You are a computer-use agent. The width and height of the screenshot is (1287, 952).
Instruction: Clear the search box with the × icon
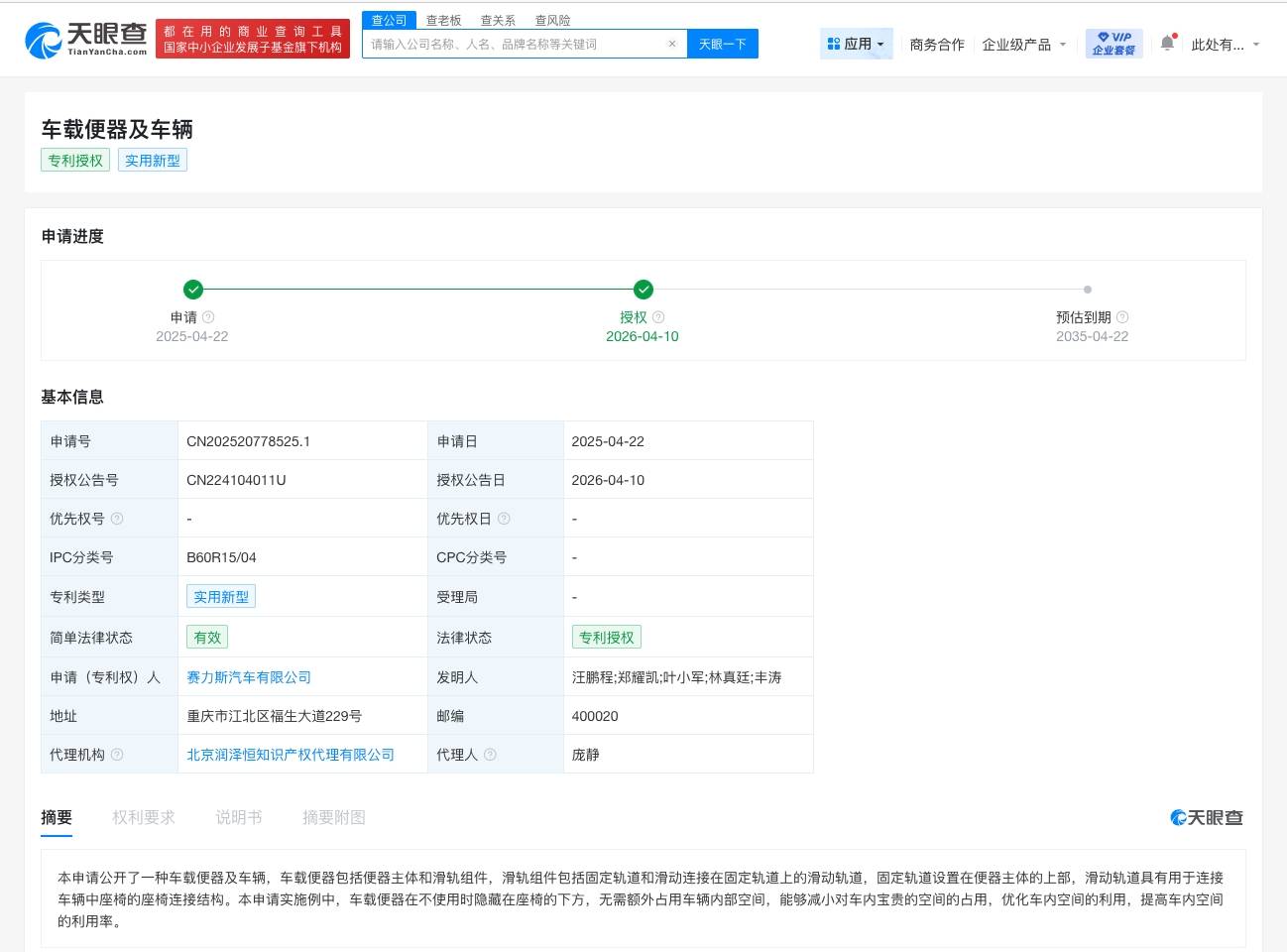(672, 44)
